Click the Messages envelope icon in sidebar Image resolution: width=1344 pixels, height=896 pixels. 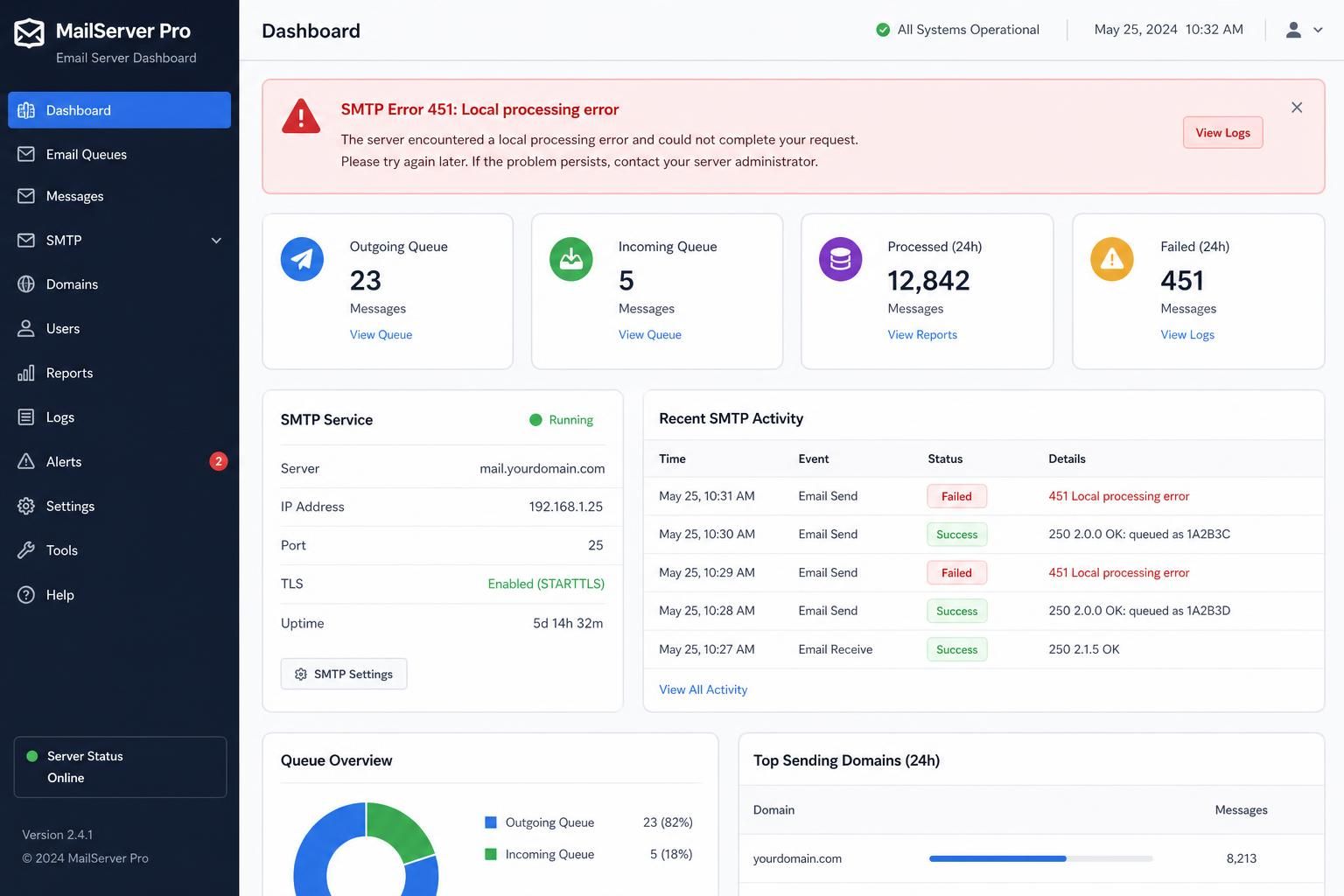[x=26, y=196]
